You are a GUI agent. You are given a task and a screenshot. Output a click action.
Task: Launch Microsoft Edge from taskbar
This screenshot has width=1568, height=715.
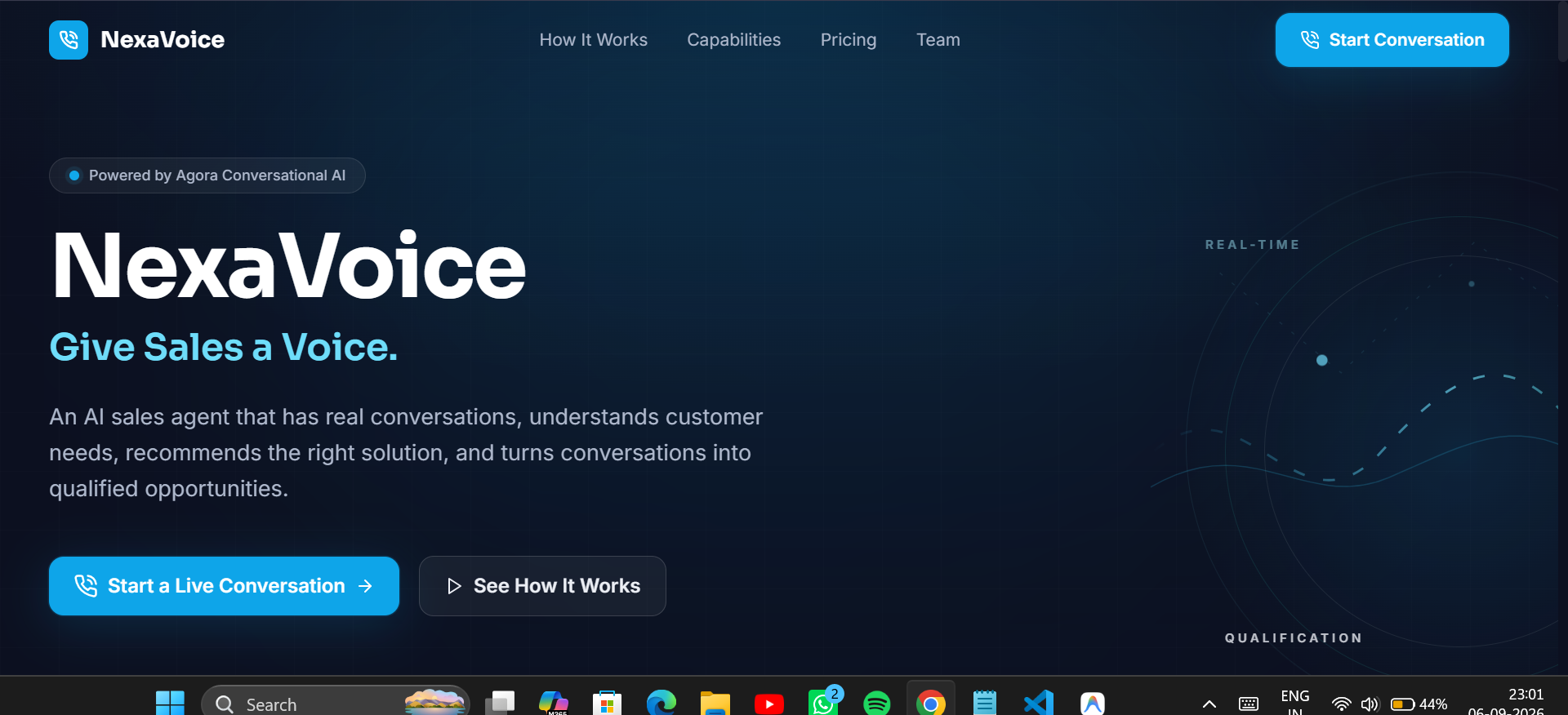(x=661, y=704)
